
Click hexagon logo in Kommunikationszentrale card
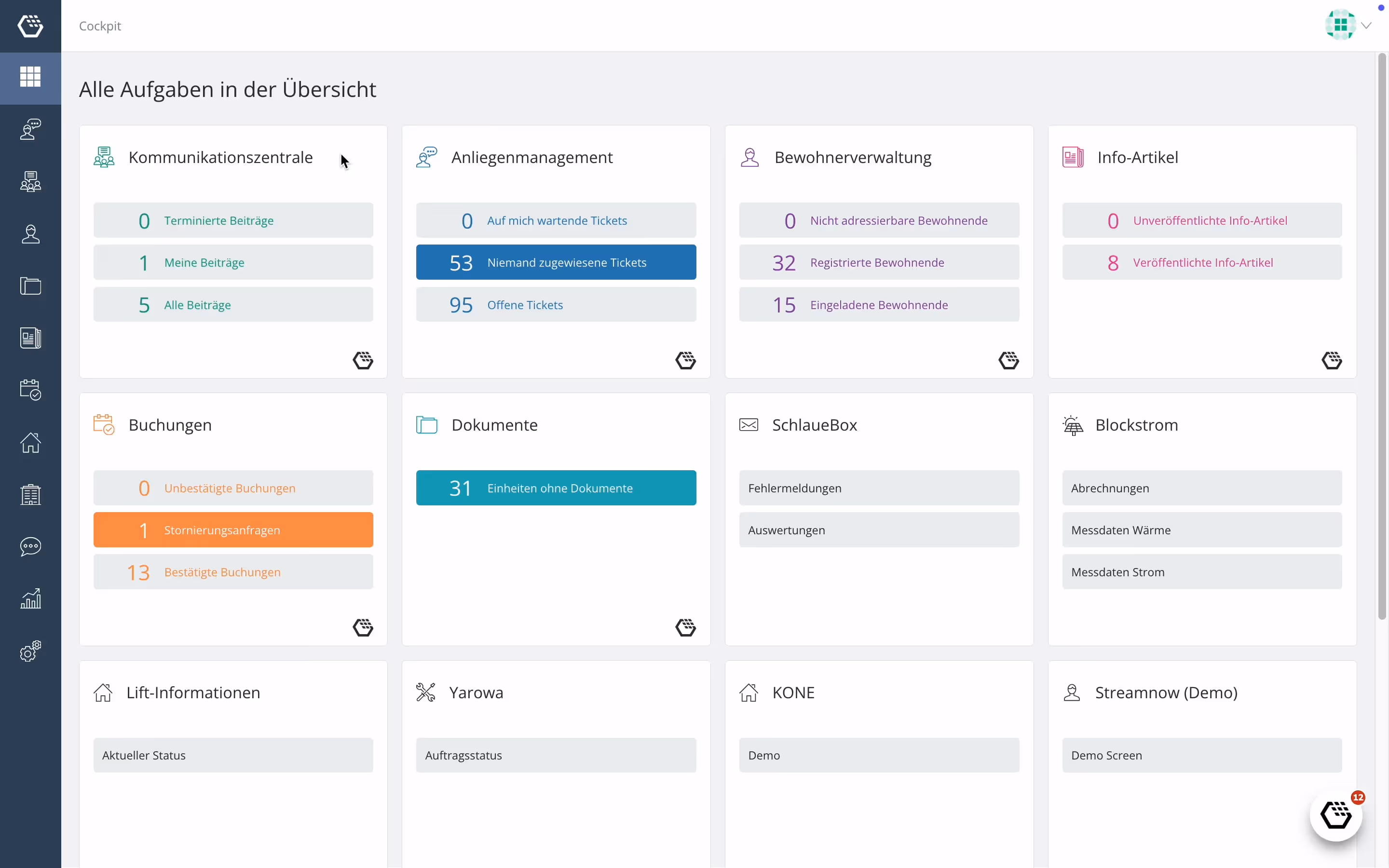point(363,361)
